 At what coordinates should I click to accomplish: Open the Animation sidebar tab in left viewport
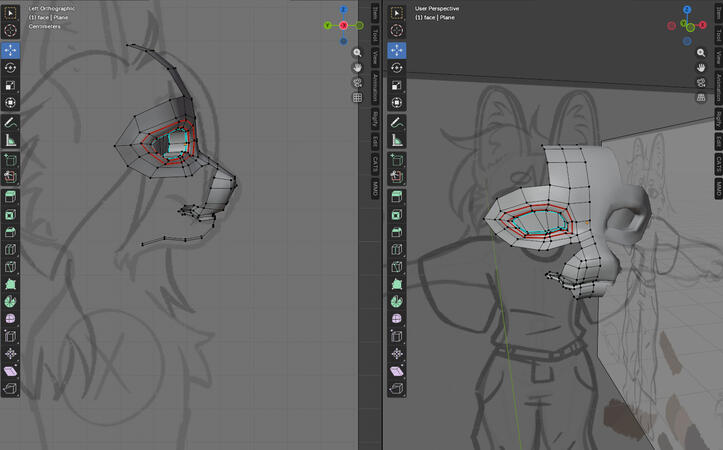click(375, 88)
